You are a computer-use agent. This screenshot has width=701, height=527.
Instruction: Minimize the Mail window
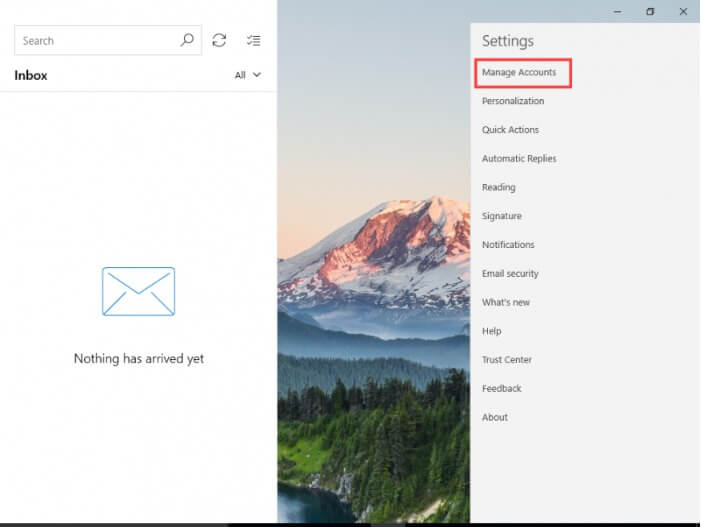(617, 12)
